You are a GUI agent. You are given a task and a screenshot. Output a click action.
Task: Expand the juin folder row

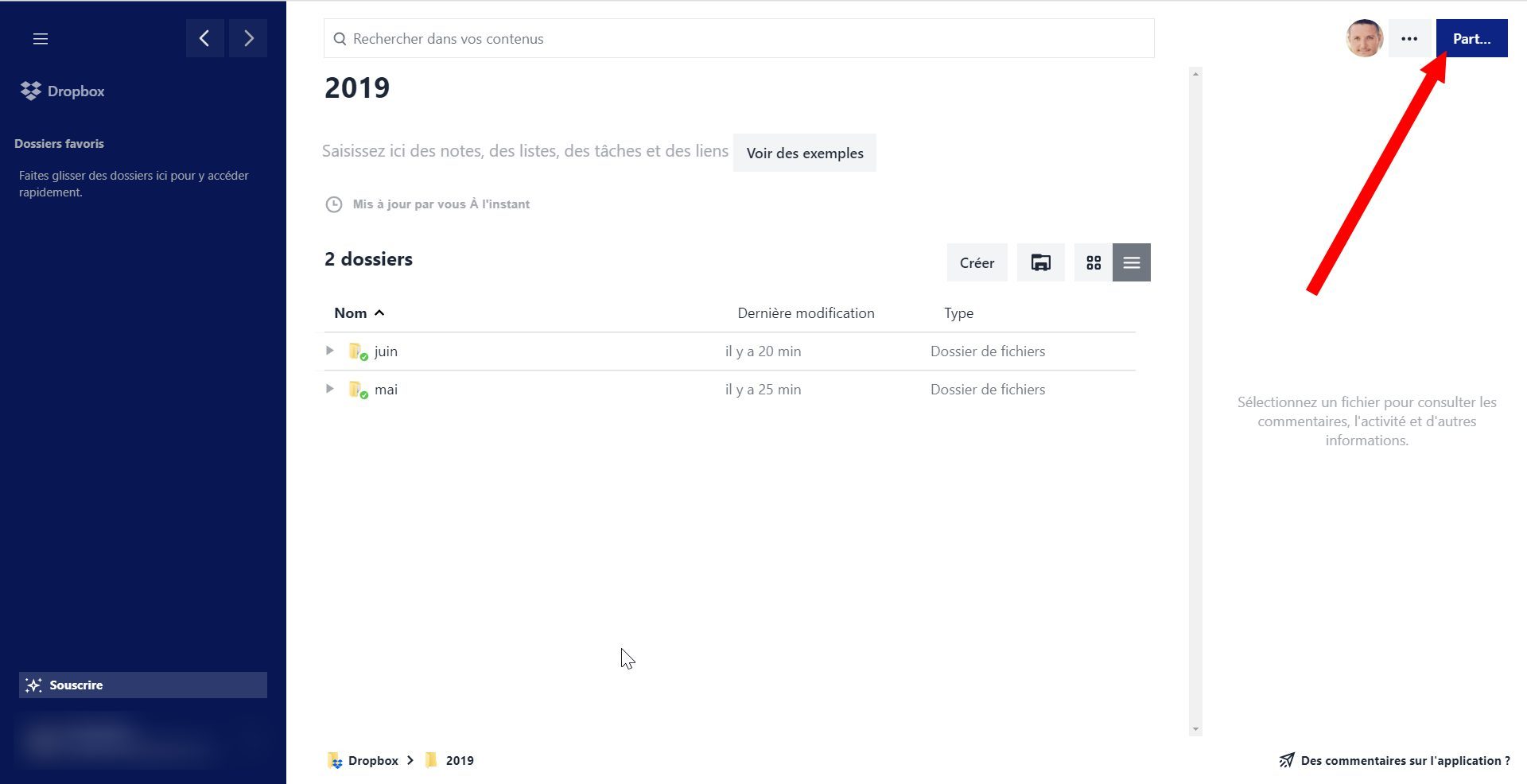[x=329, y=351]
